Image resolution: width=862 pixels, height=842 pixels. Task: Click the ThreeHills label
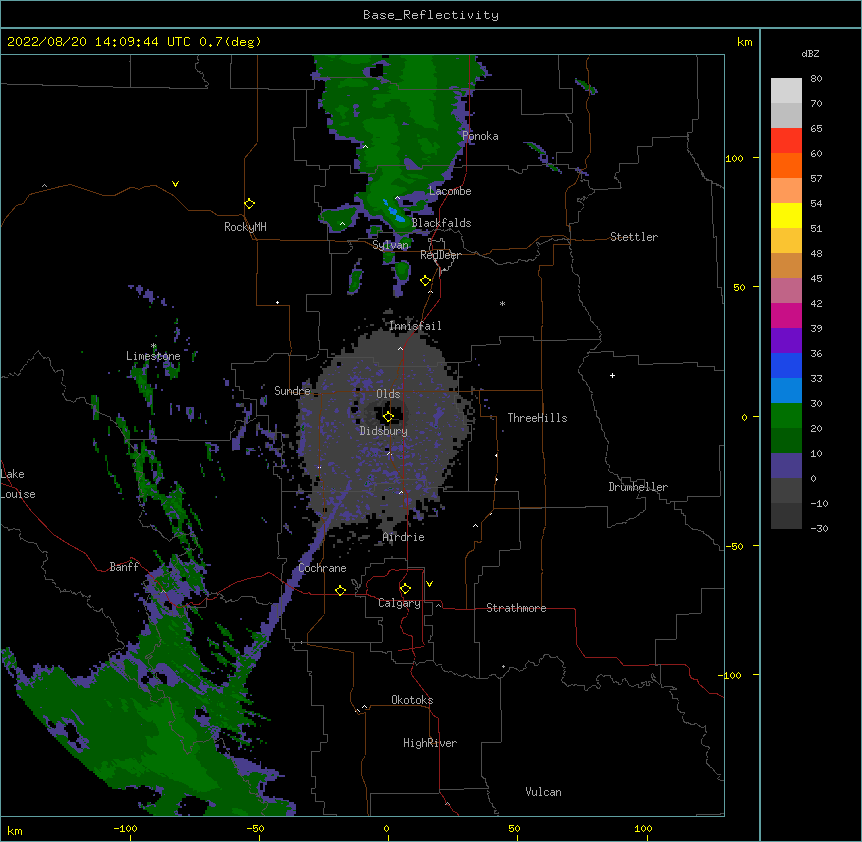(x=537, y=418)
